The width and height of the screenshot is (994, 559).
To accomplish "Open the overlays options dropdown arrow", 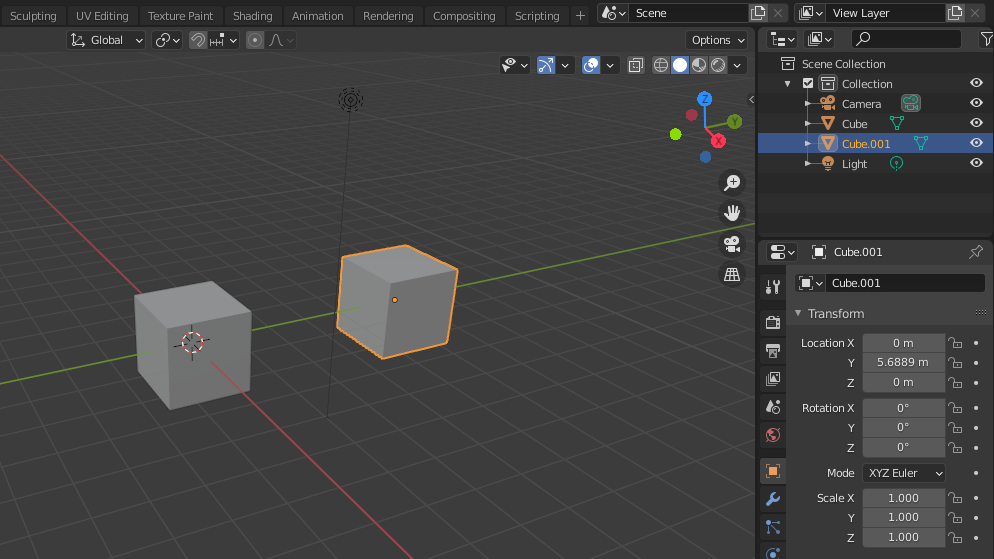I will pyautogui.click(x=610, y=65).
